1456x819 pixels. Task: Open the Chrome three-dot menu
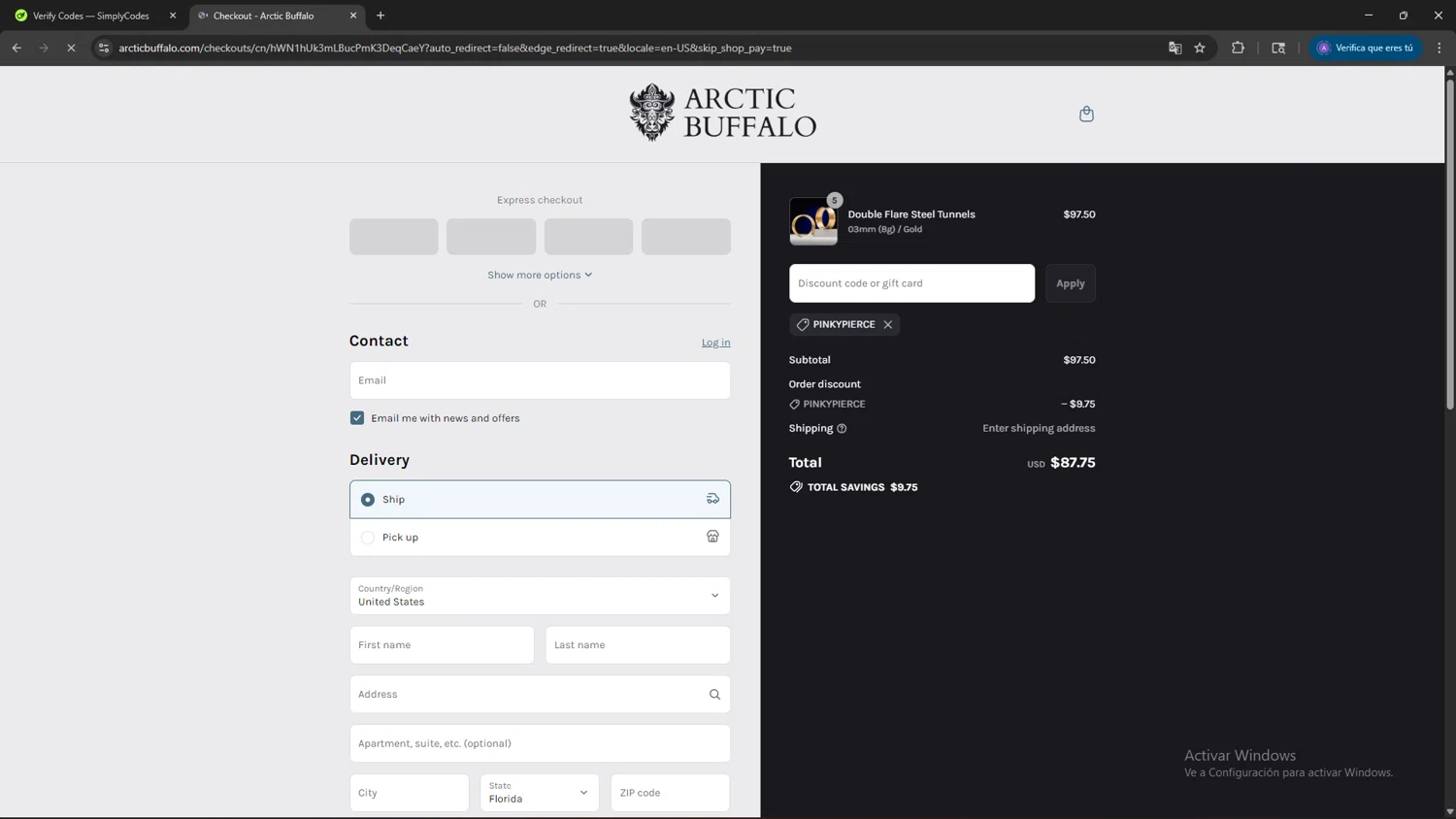pyautogui.click(x=1439, y=48)
